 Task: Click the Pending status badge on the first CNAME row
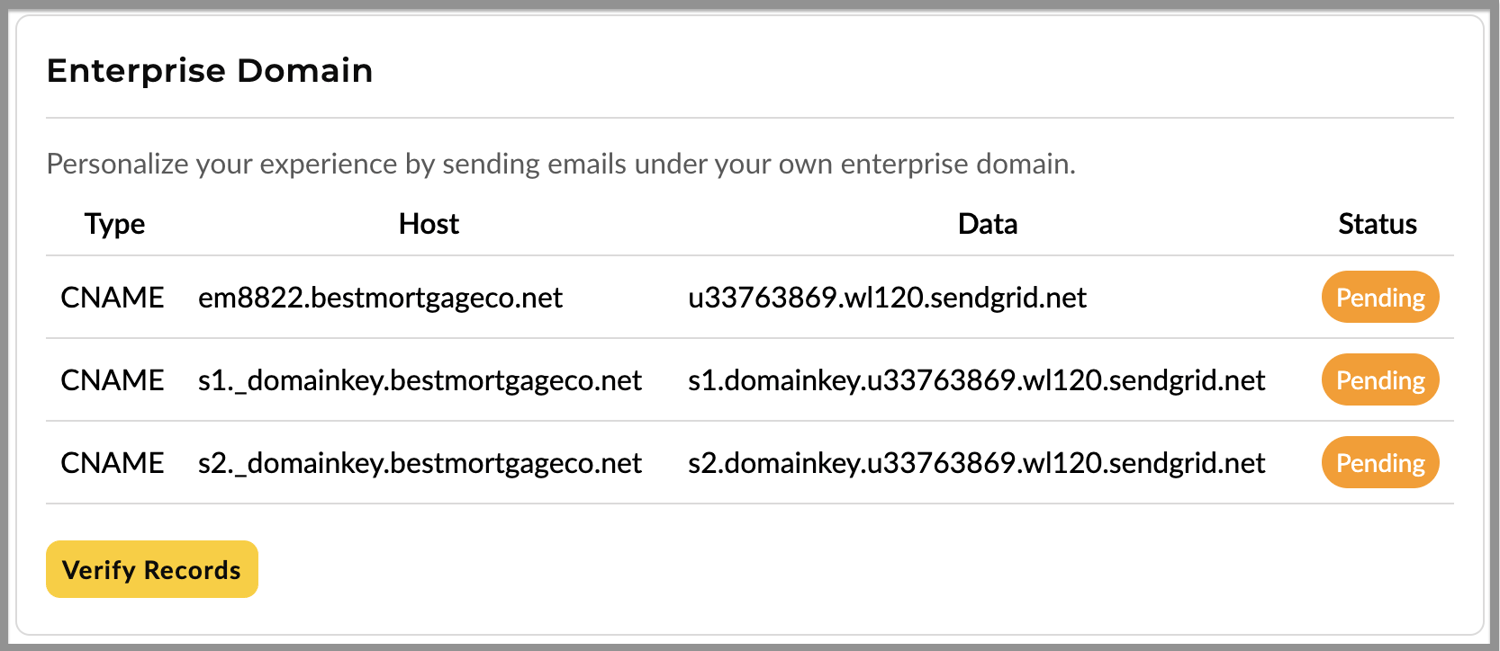(1380, 297)
